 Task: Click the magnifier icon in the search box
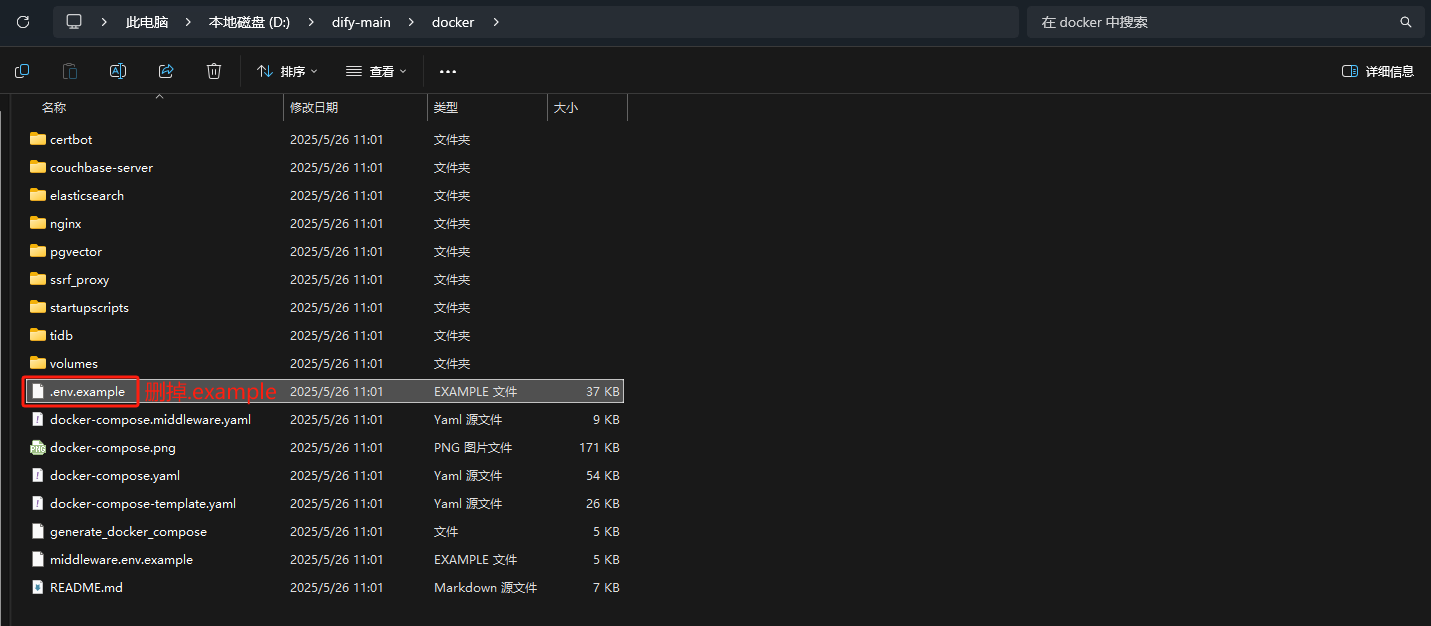coord(1405,22)
